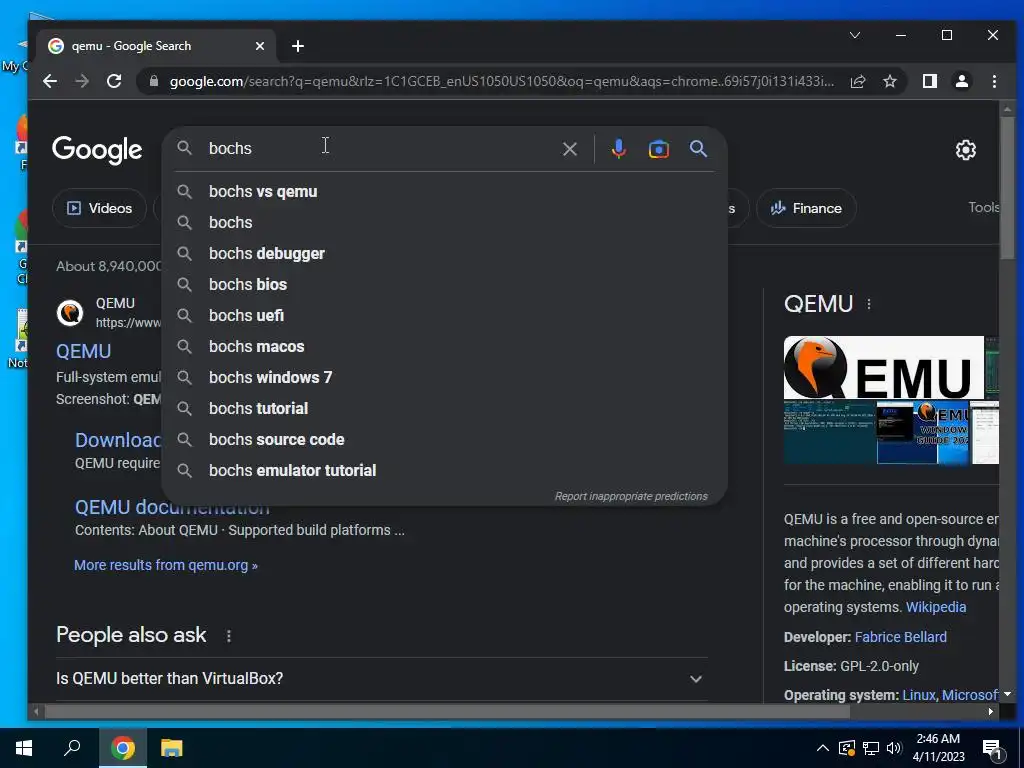The image size is (1024, 768).
Task: Click the padlock site info icon
Action: click(154, 81)
